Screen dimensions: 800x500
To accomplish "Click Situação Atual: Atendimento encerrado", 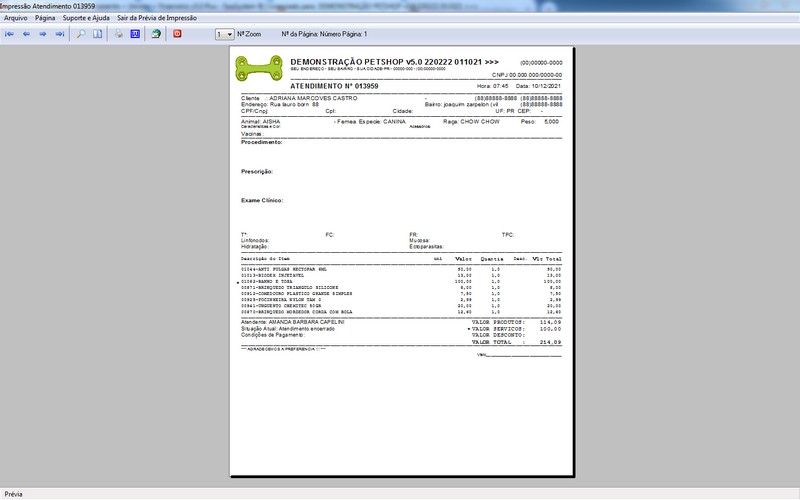I will [288, 329].
